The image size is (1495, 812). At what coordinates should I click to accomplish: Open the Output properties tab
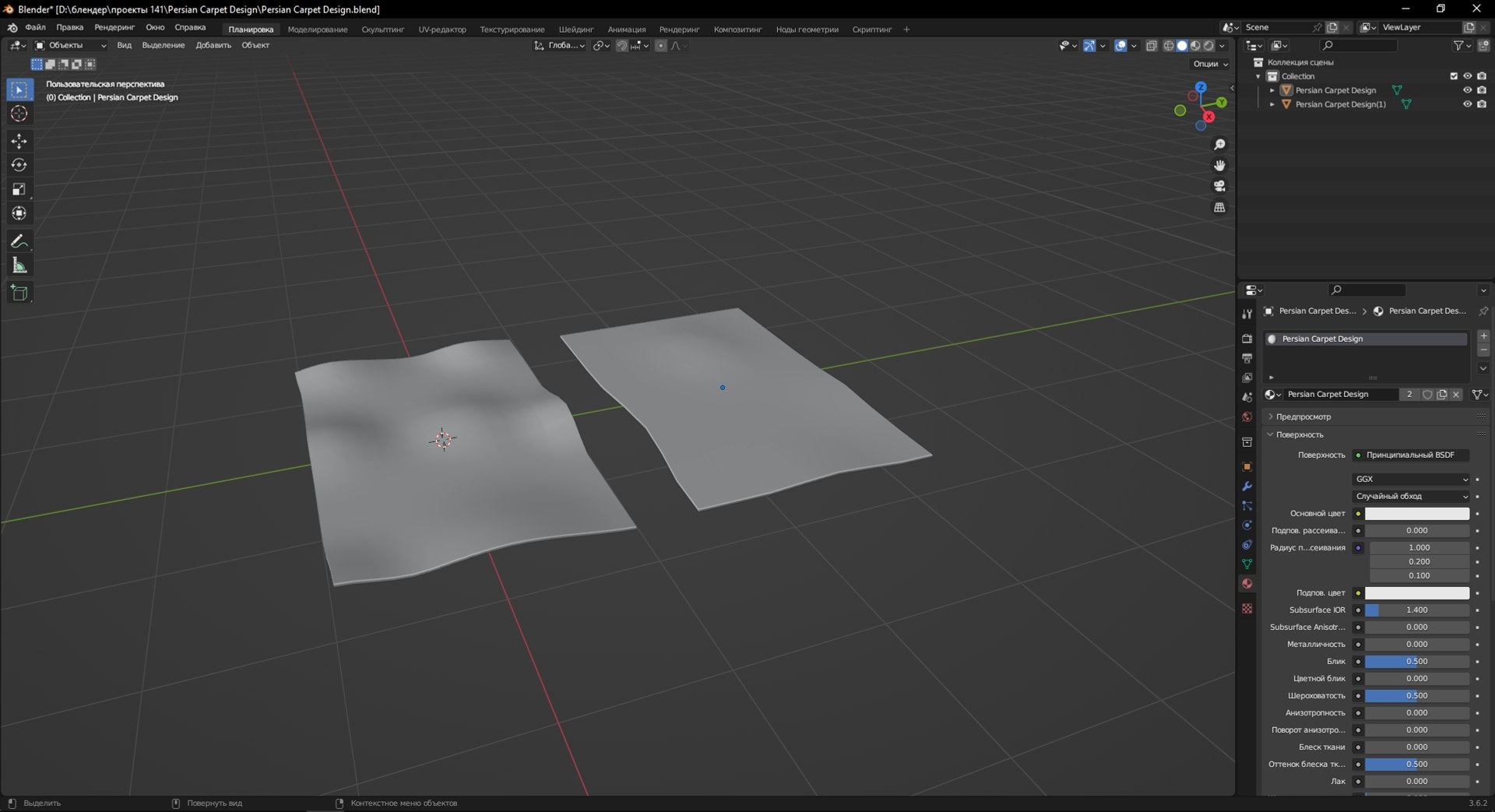(1247, 358)
